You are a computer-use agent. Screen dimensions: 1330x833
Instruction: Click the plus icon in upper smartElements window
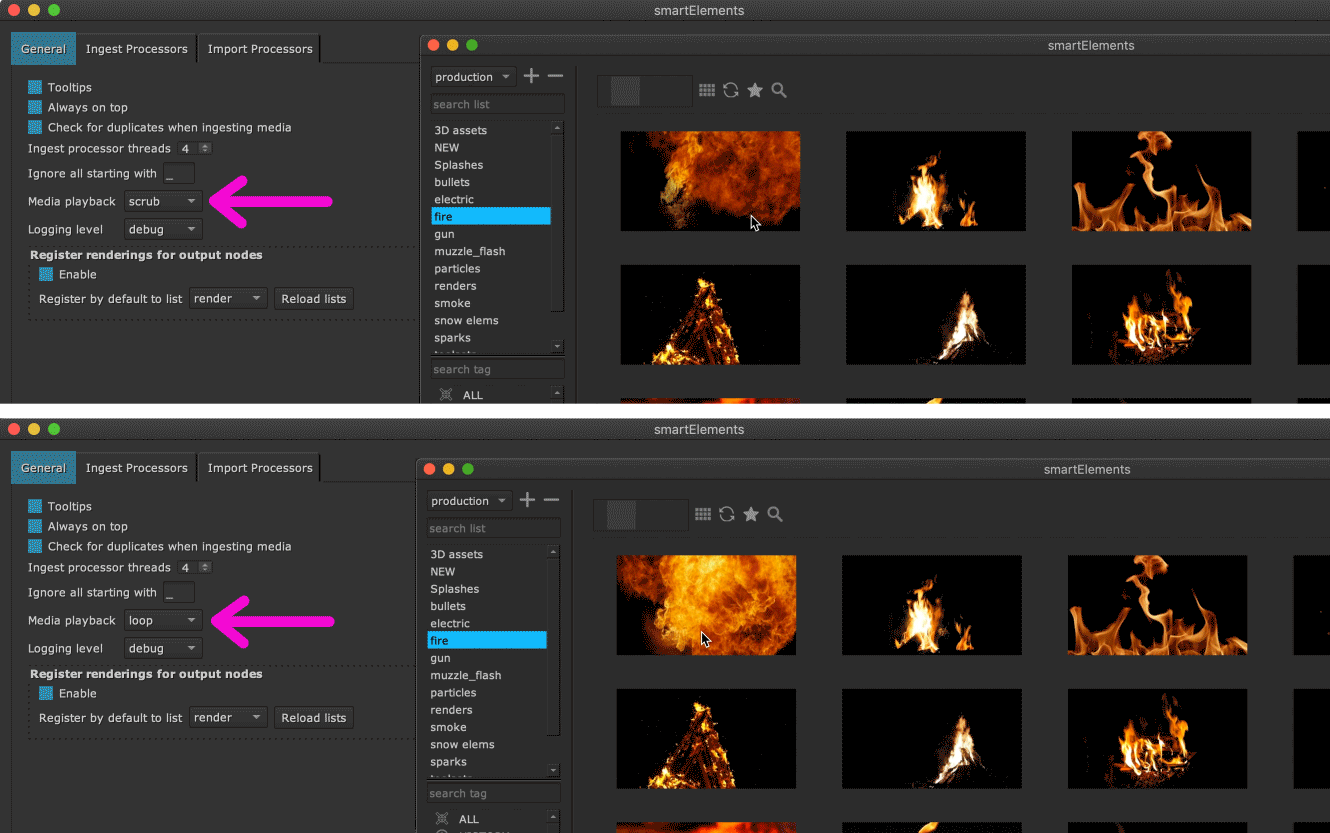[x=531, y=76]
